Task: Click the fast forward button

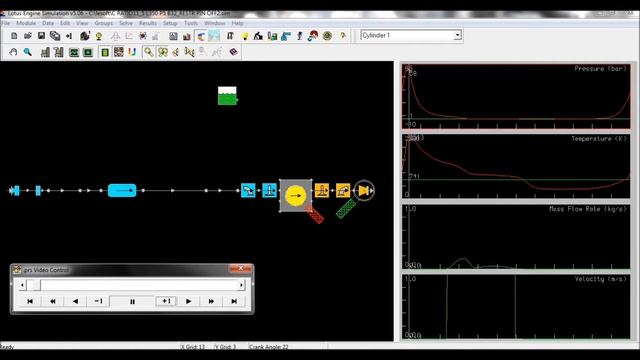Action: click(211, 301)
